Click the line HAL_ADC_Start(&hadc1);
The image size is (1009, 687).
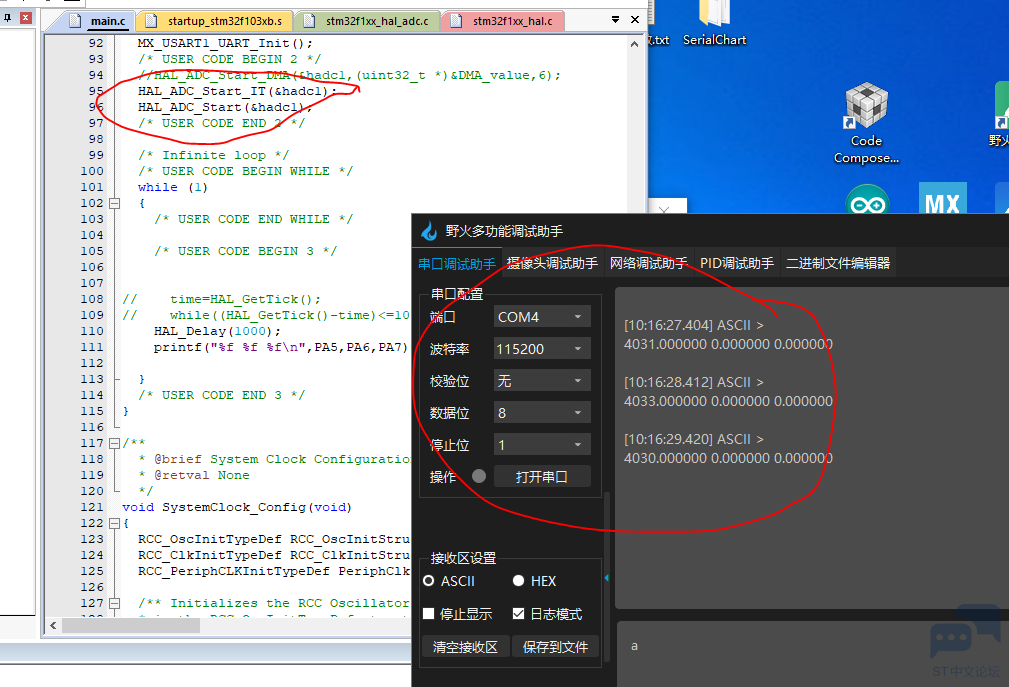[225, 107]
